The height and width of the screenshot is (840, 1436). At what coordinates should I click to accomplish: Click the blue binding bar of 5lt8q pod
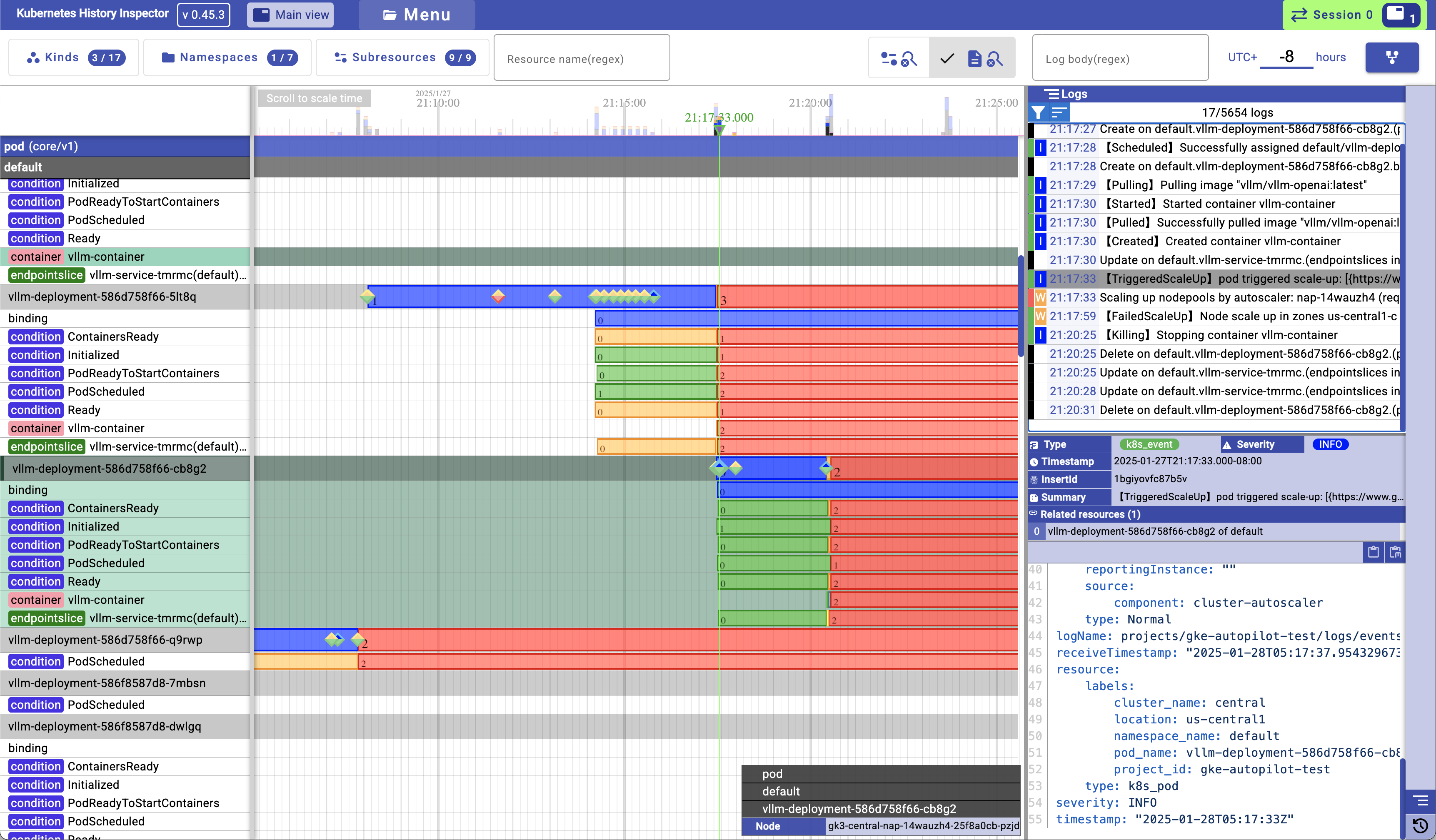coord(807,318)
